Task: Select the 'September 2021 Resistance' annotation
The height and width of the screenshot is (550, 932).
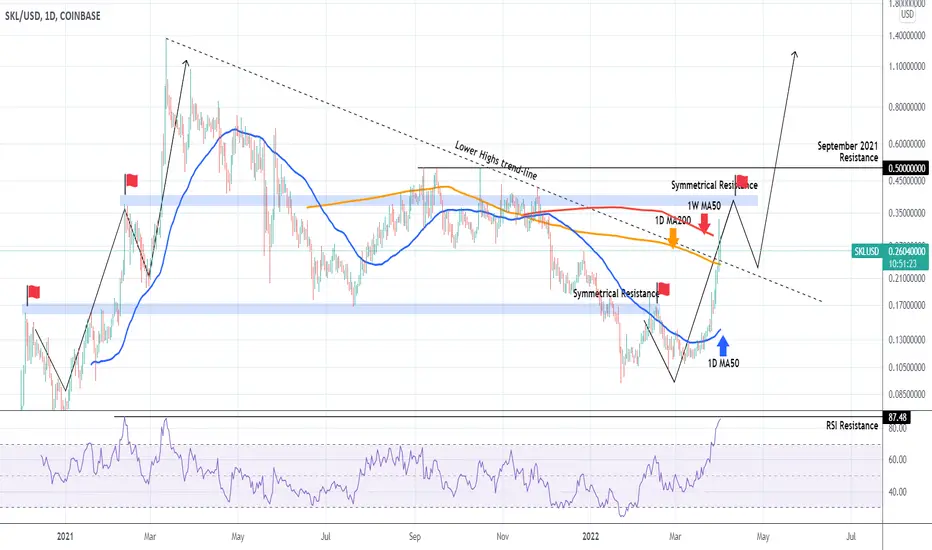Action: pyautogui.click(x=847, y=152)
